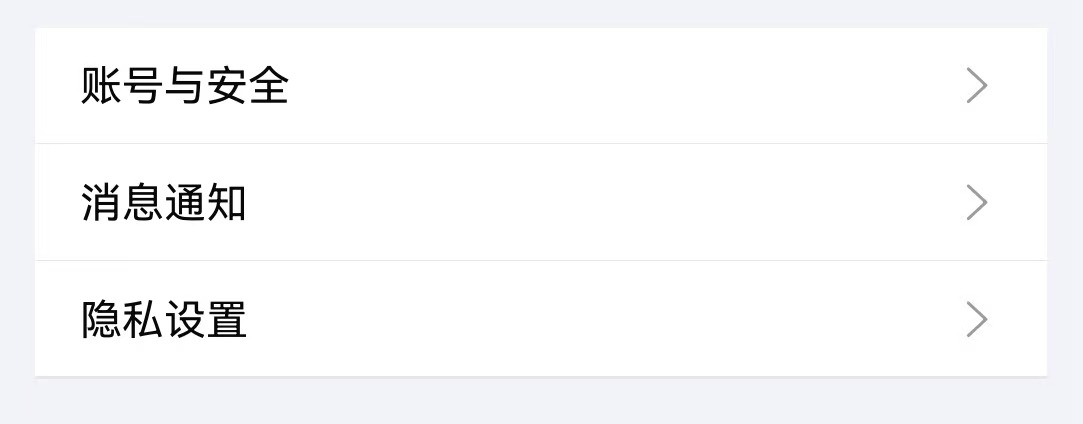Expand account and security via right arrow
The width and height of the screenshot is (1083, 424).
click(x=977, y=86)
